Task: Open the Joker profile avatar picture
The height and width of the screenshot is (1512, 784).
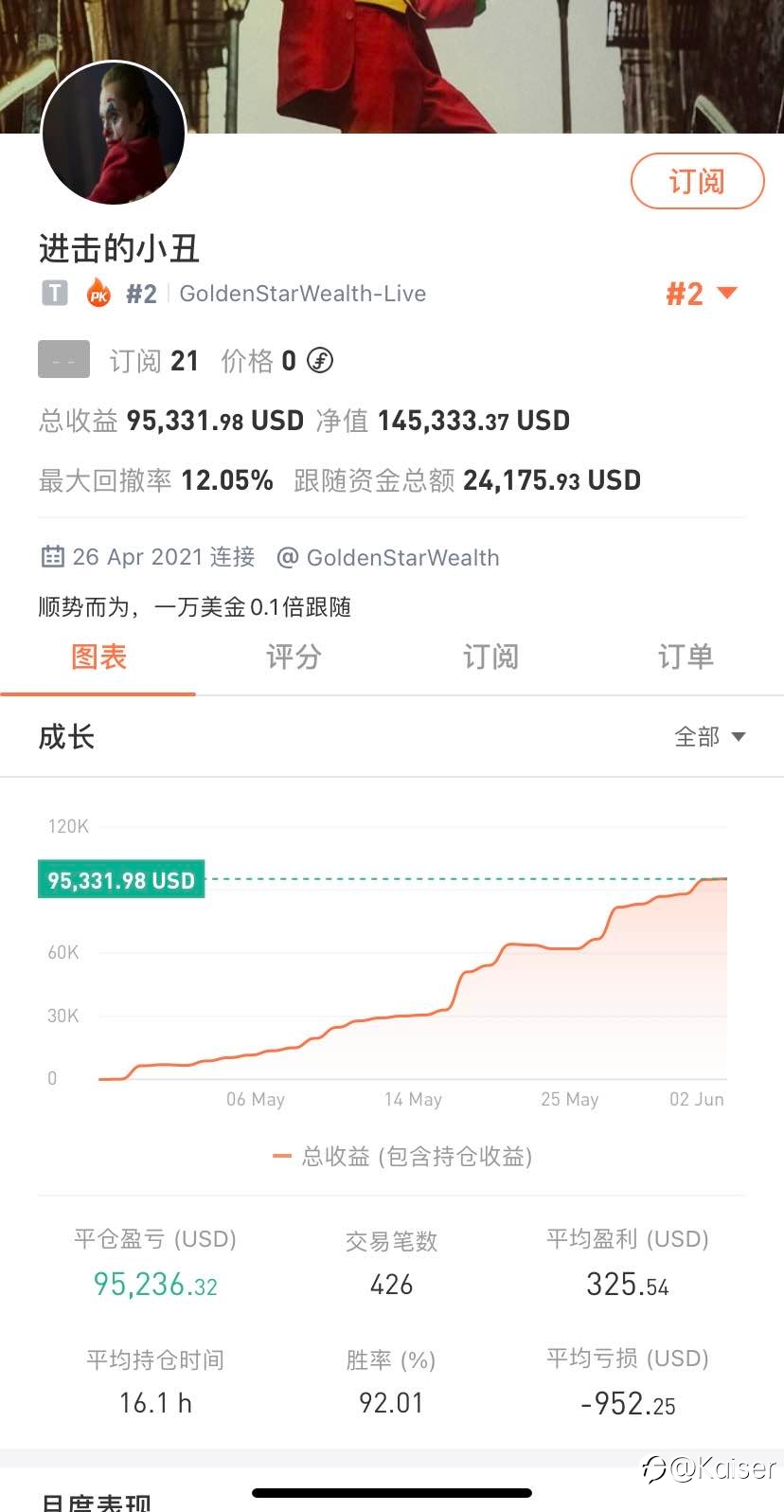Action: (114, 134)
